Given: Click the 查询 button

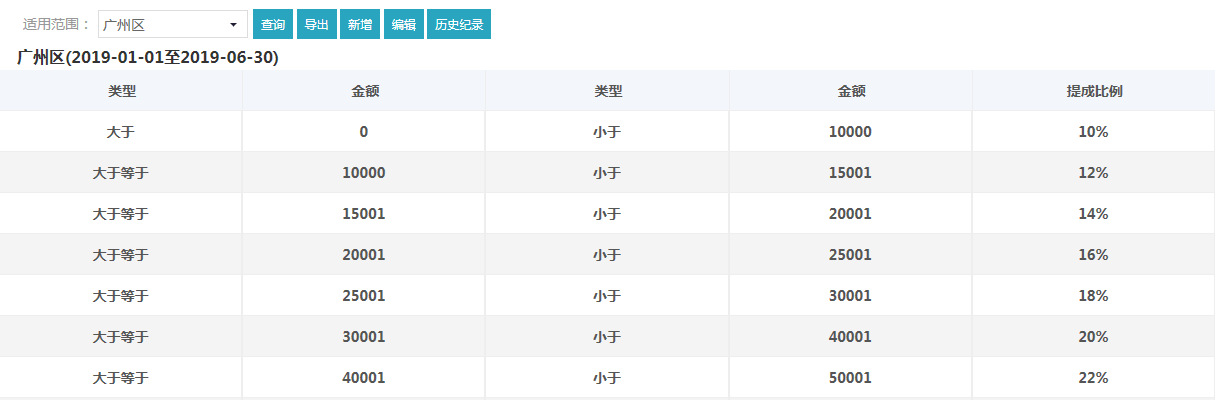Looking at the screenshot, I should coord(273,25).
